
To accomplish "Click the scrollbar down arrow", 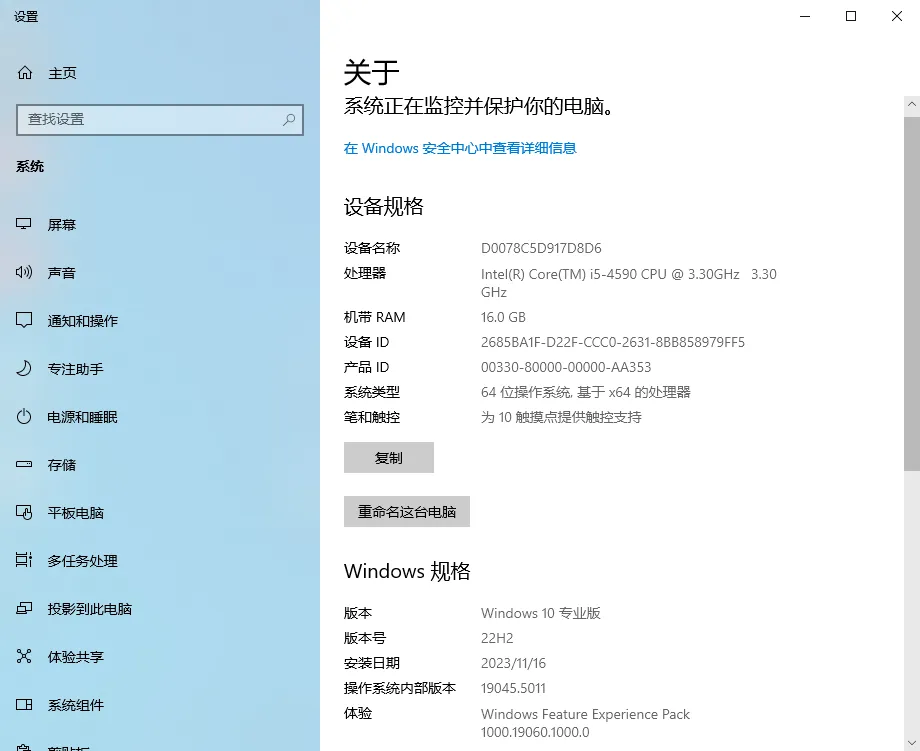I will coord(911,743).
